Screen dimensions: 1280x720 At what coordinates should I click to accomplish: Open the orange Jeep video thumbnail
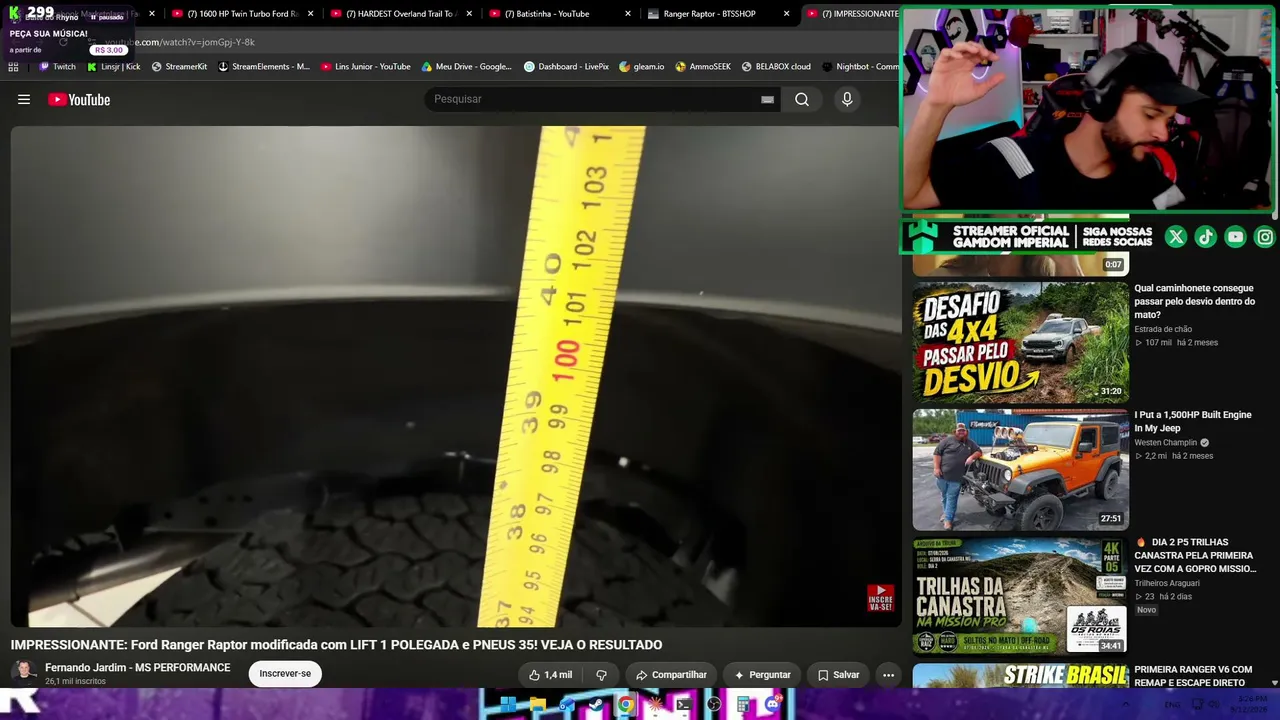pyautogui.click(x=1020, y=470)
